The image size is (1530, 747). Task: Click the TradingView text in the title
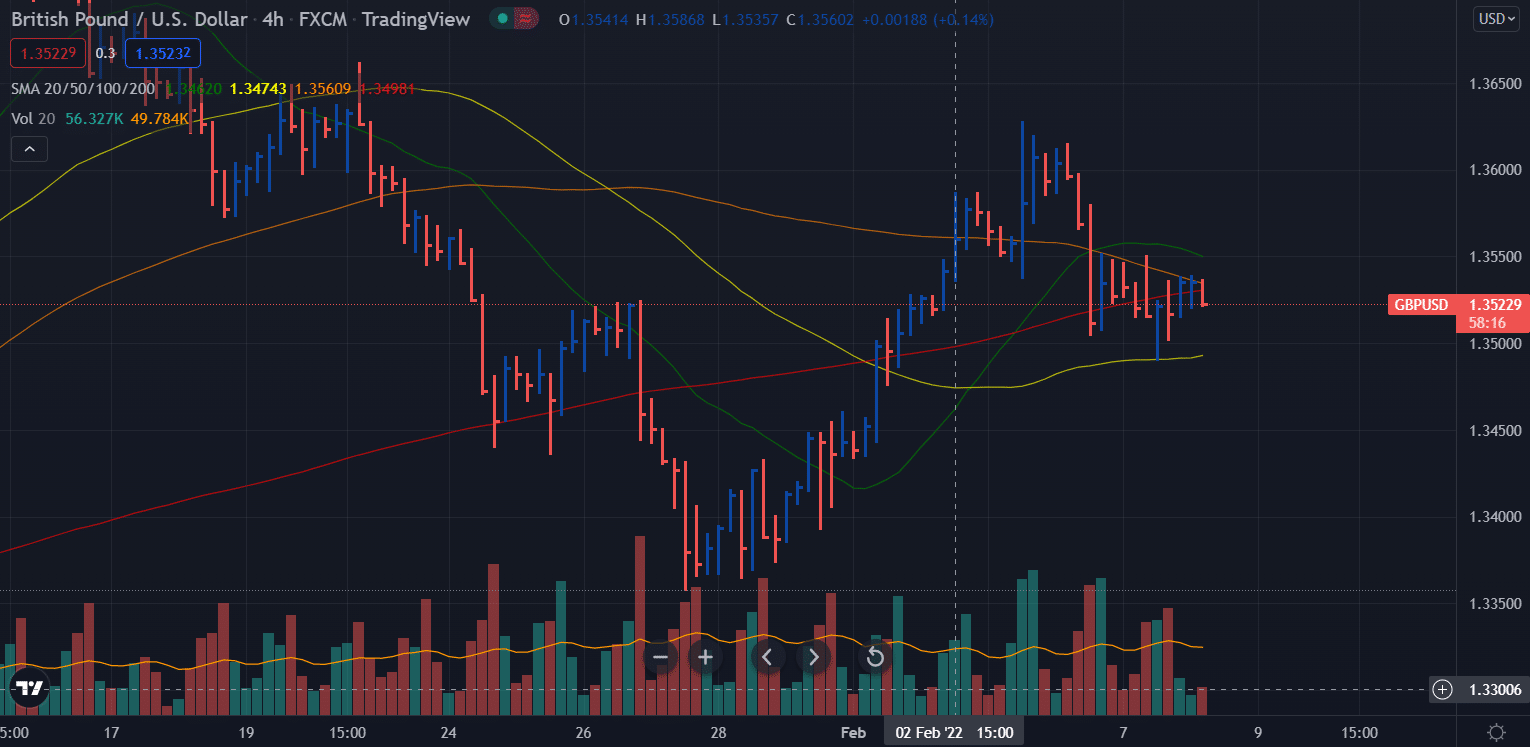click(416, 19)
